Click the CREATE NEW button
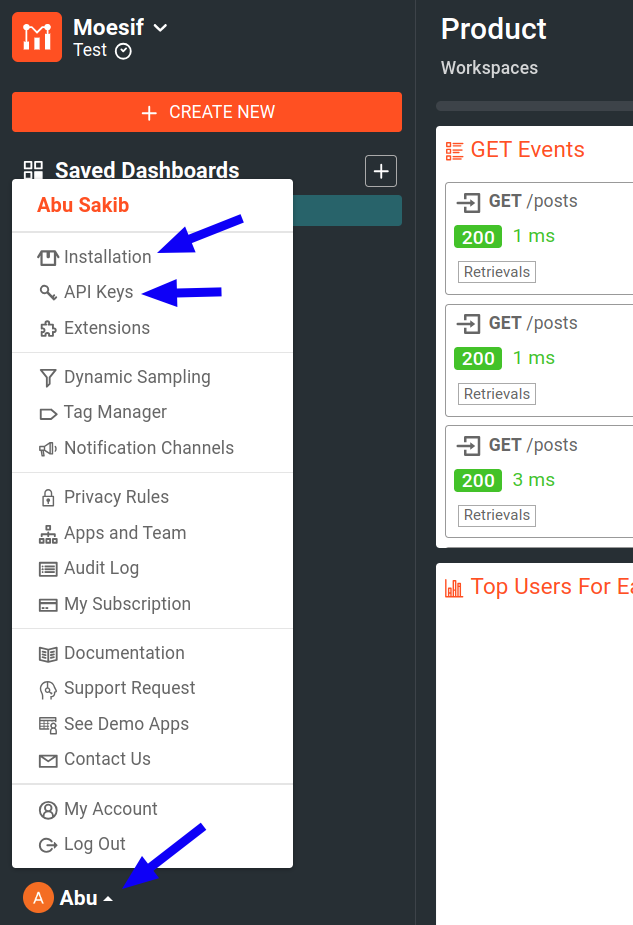The image size is (633, 925). coord(207,112)
